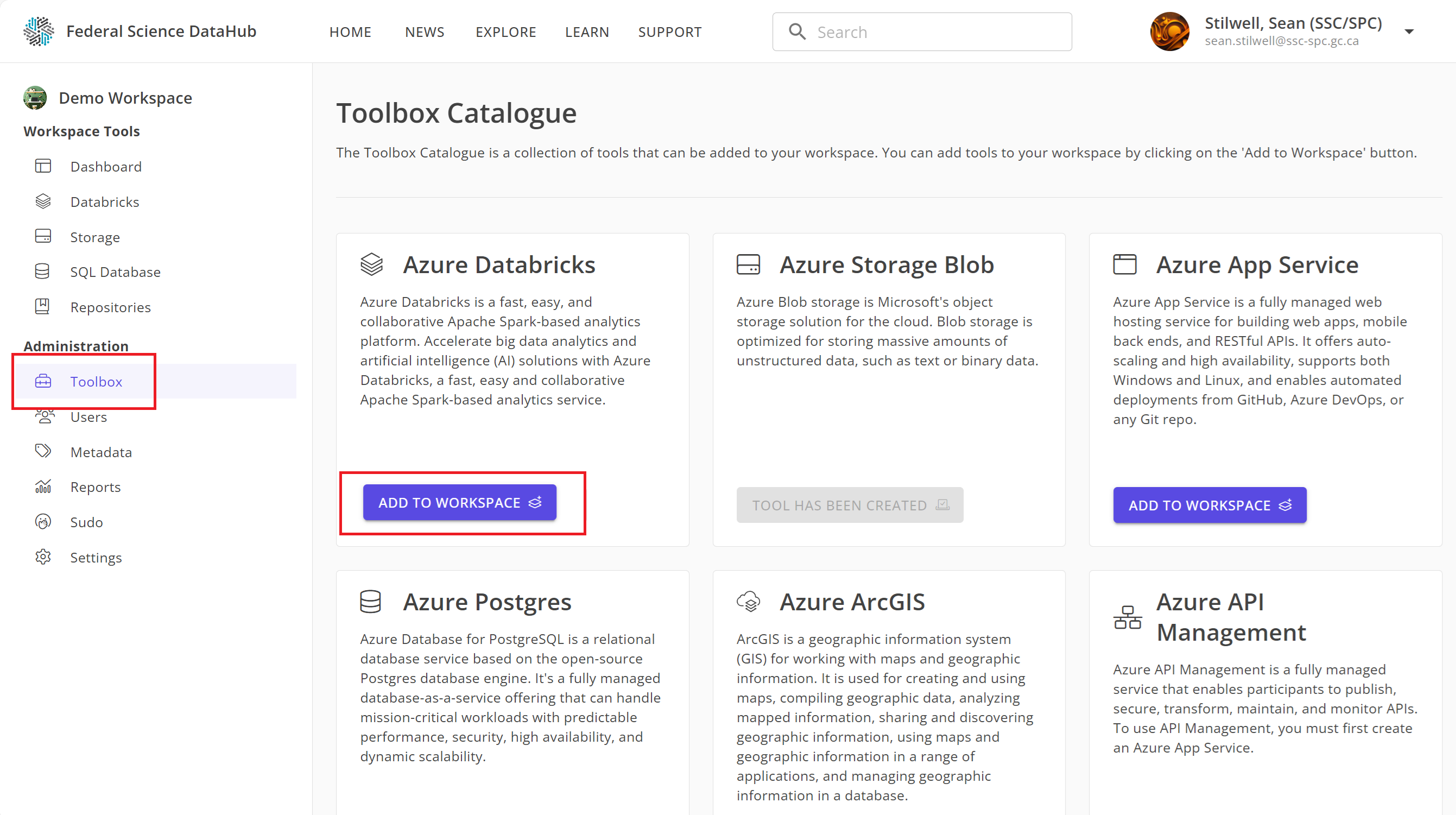Image resolution: width=1456 pixels, height=815 pixels.
Task: Click the SQL Database icon
Action: pos(43,271)
